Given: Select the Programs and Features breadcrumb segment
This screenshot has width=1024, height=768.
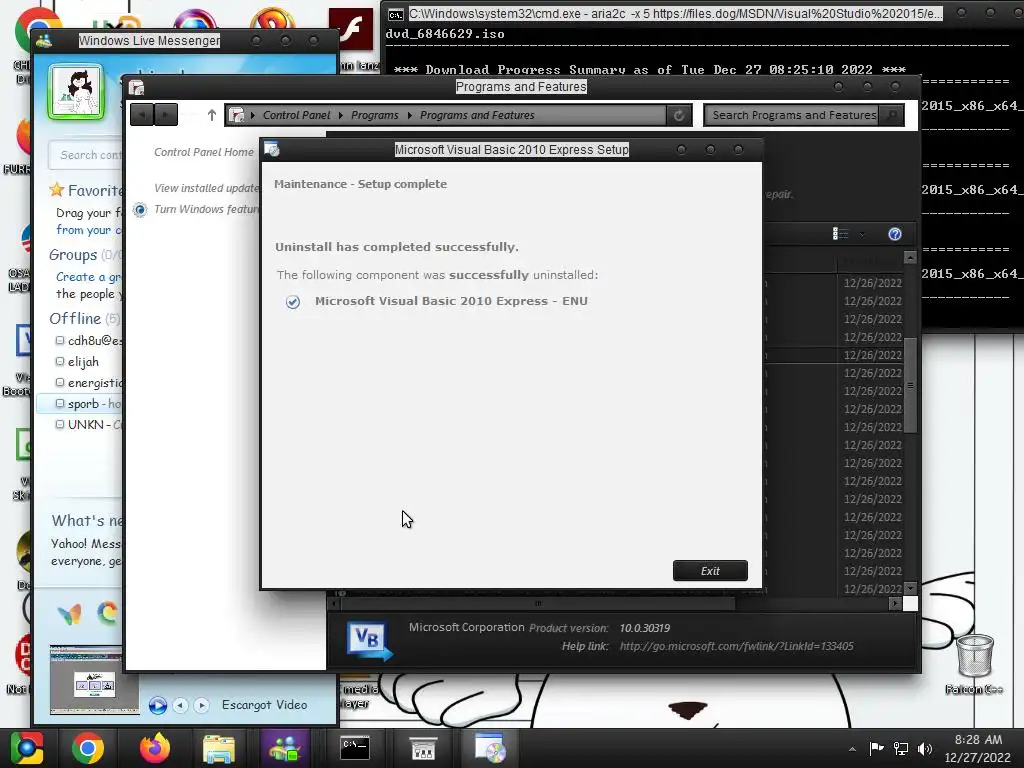Looking at the screenshot, I should (477, 115).
